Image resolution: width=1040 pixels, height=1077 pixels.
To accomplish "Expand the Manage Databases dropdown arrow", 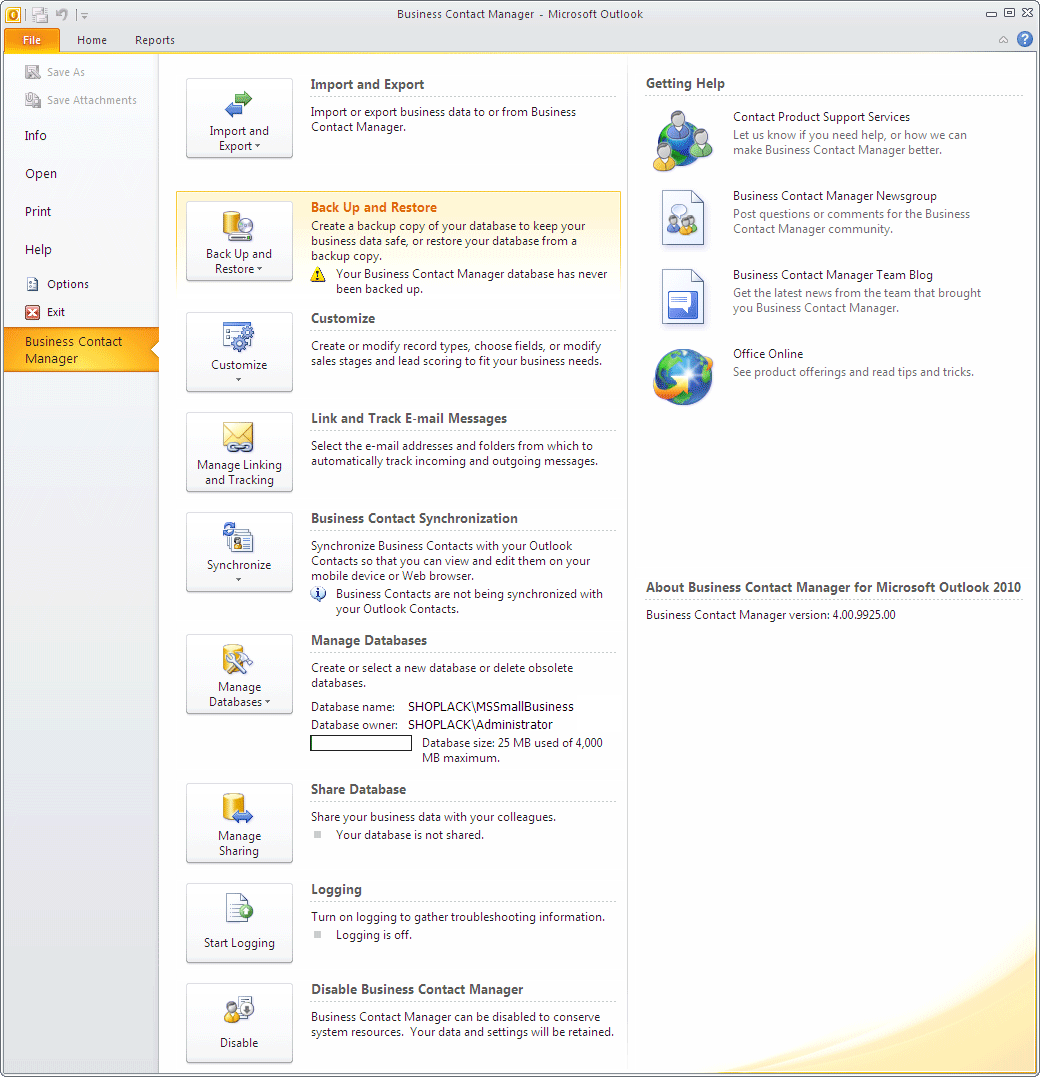I will (267, 702).
